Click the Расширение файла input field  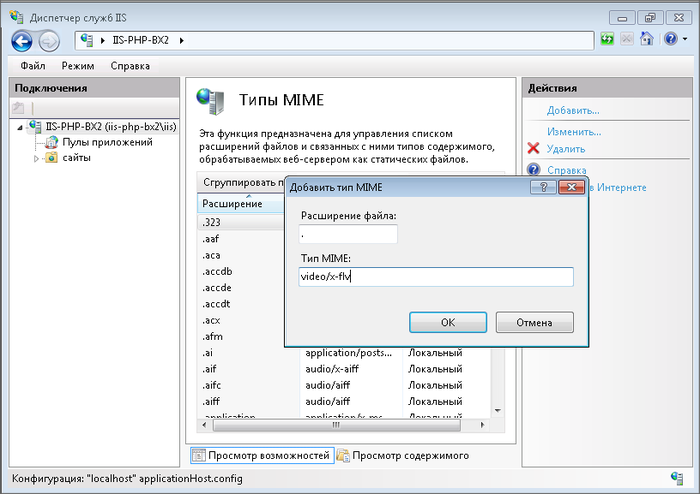tap(348, 234)
